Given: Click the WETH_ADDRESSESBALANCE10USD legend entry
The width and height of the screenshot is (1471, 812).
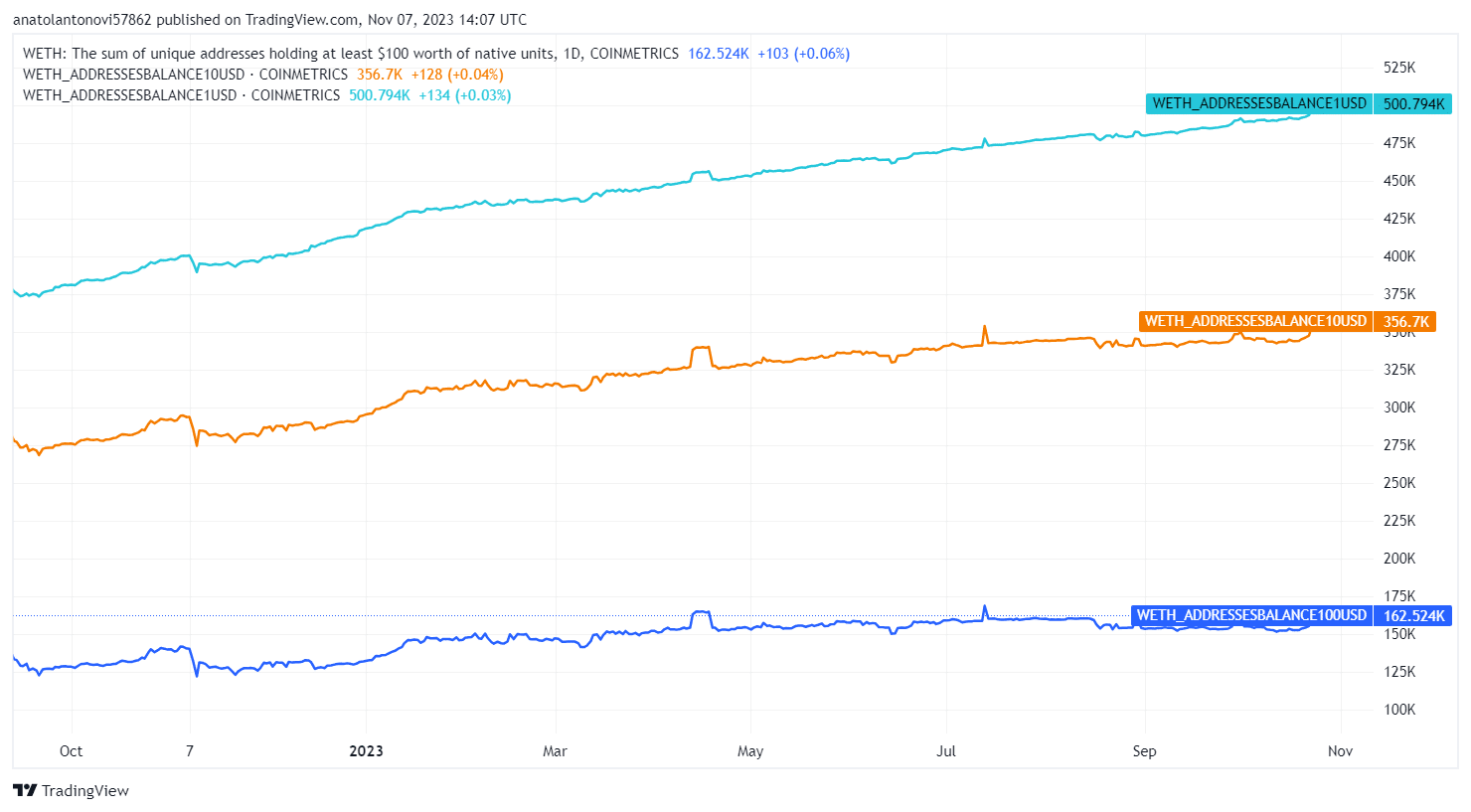Looking at the screenshot, I should tap(185, 75).
